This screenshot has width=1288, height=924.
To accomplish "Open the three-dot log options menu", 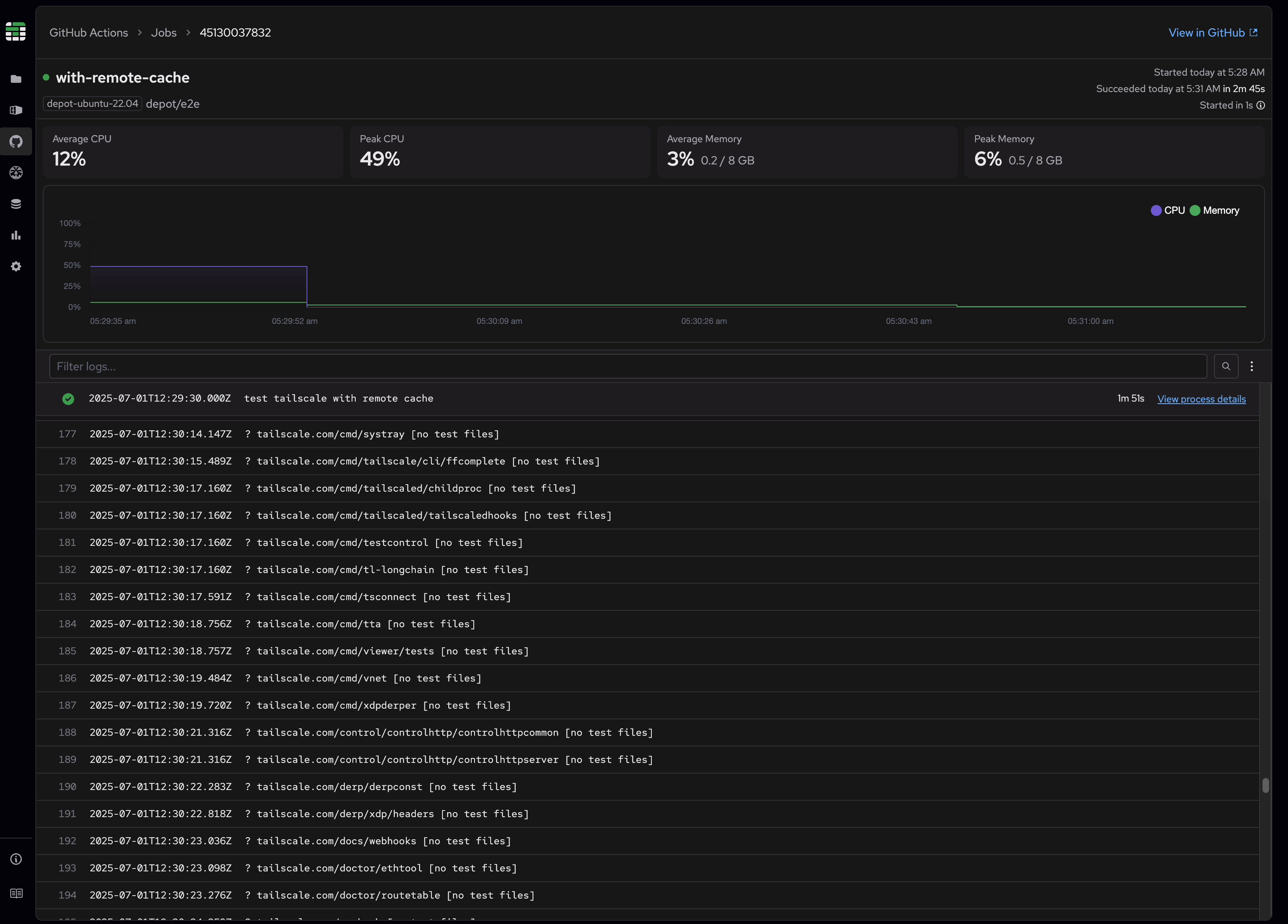I will 1252,366.
